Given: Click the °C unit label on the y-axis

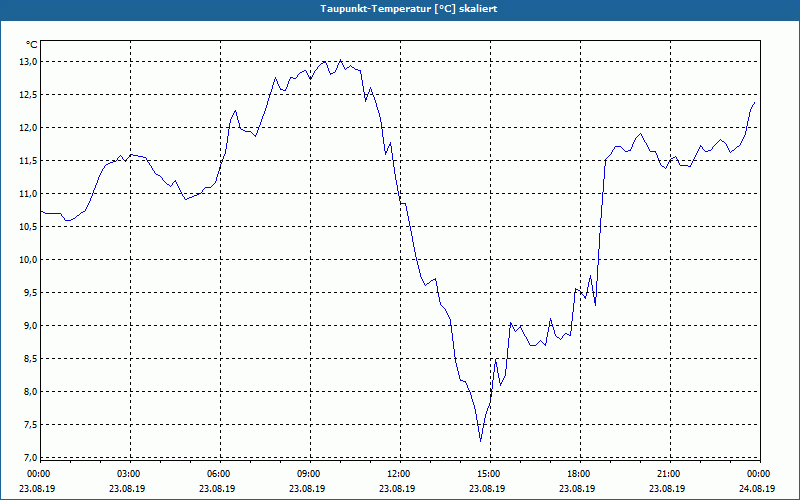Looking at the screenshot, I should pyautogui.click(x=31, y=44).
